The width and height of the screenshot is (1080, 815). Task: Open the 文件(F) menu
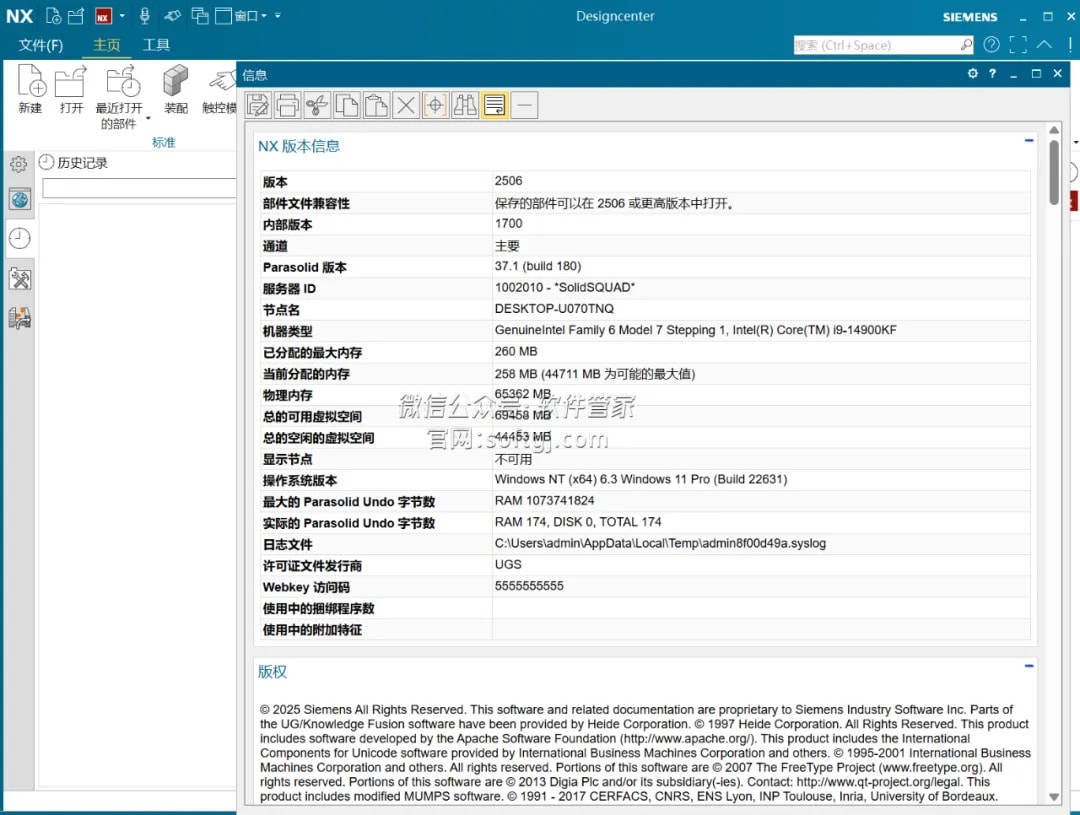(x=41, y=45)
